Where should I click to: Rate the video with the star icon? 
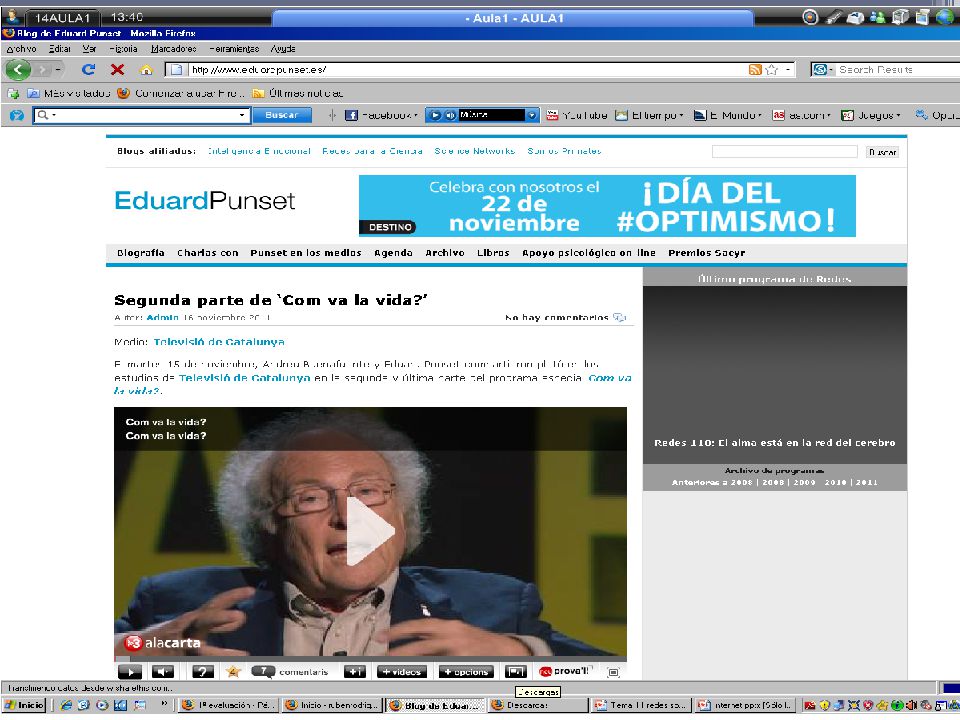point(233,672)
